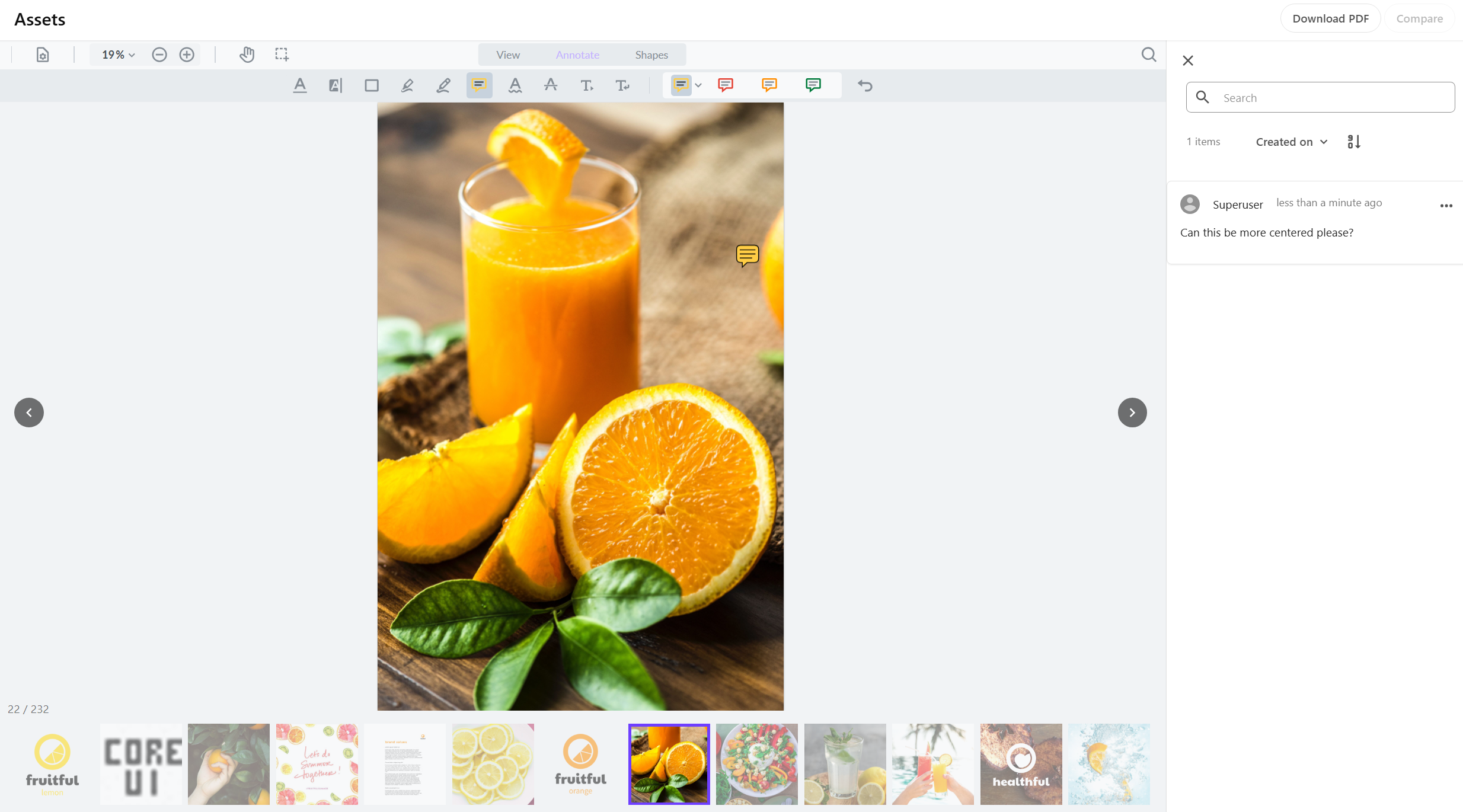This screenshot has height=812, width=1463.
Task: Click the undo annotation icon
Action: [x=865, y=85]
